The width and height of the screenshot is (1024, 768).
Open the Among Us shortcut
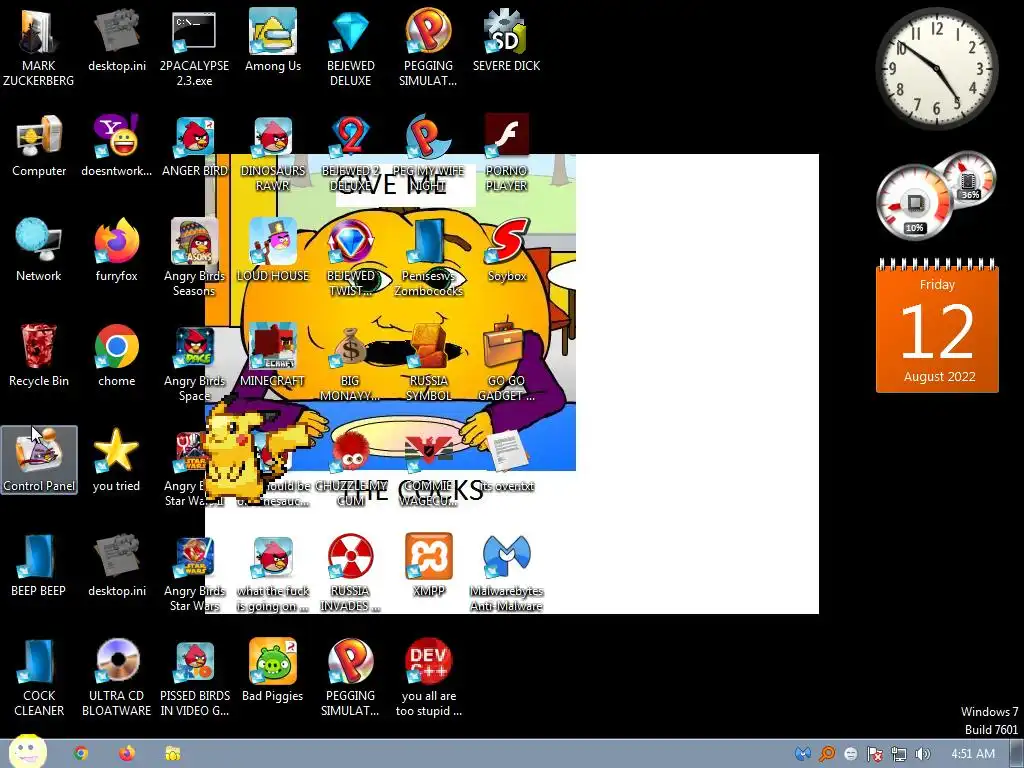(x=273, y=40)
